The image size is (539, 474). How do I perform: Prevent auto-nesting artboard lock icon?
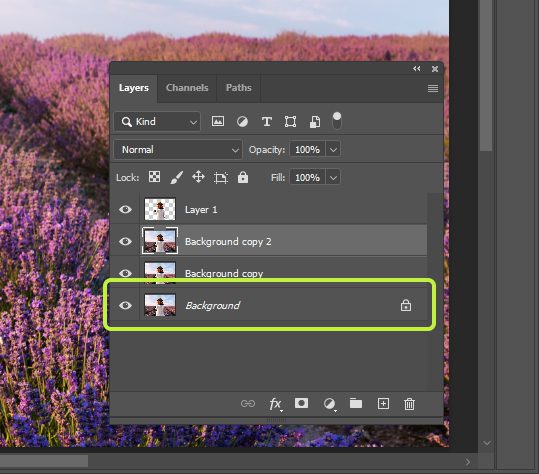[221, 177]
